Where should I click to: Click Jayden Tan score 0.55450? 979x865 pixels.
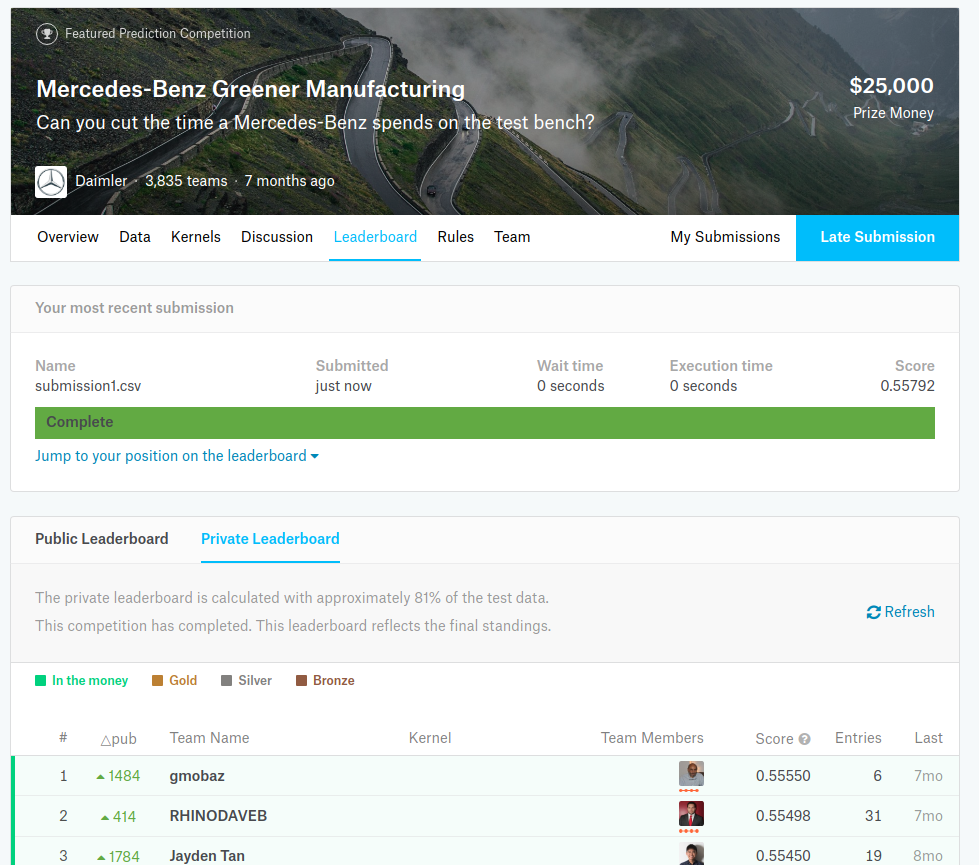[x=783, y=856]
